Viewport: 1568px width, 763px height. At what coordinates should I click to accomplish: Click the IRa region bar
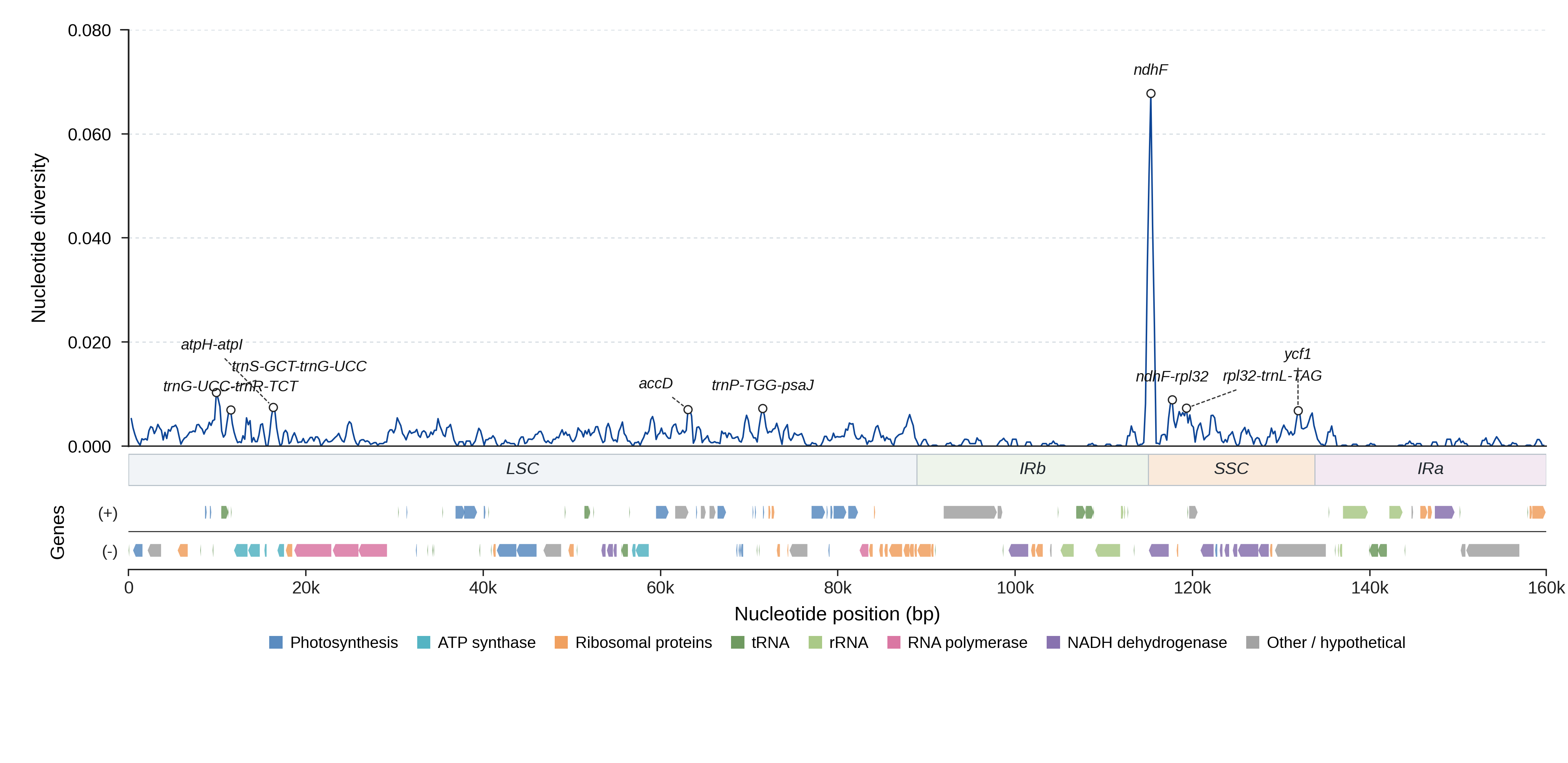[1431, 469]
